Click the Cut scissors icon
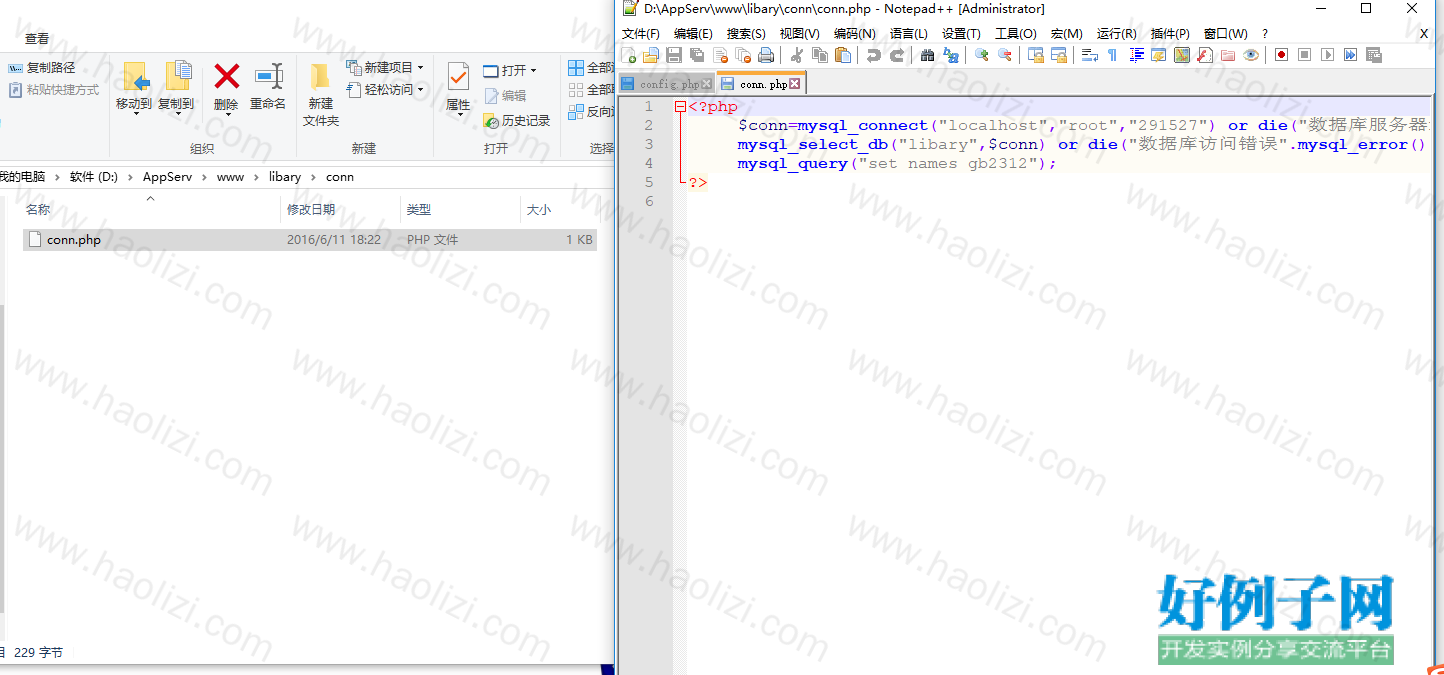This screenshot has height=675, width=1444. click(797, 55)
